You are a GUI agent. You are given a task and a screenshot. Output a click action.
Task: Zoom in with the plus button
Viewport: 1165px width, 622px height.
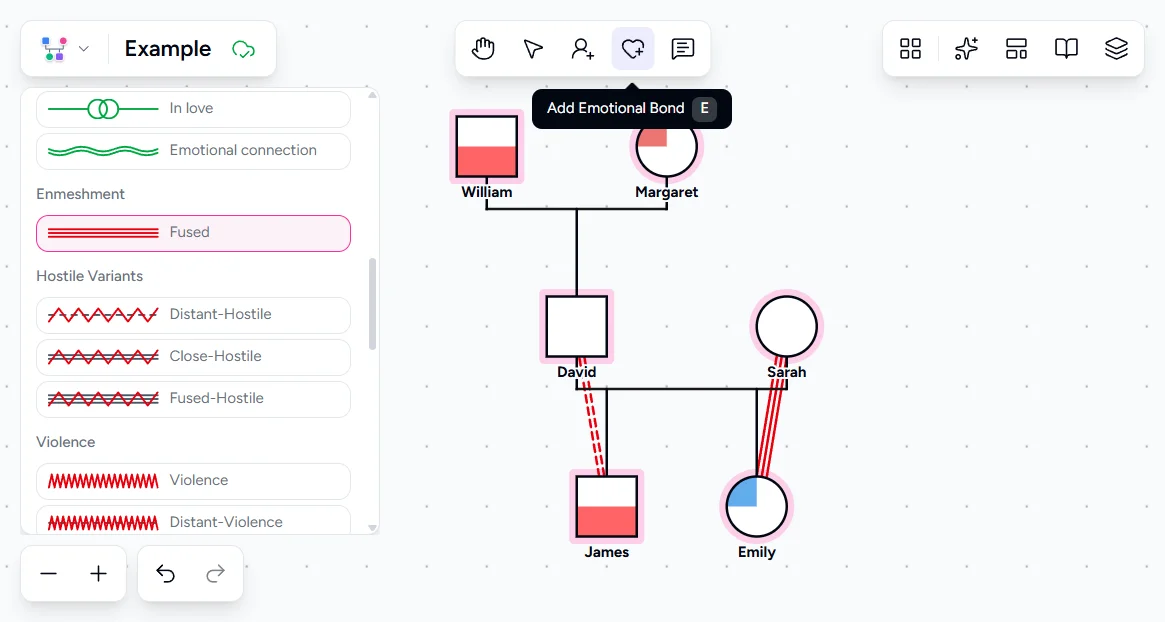98,574
